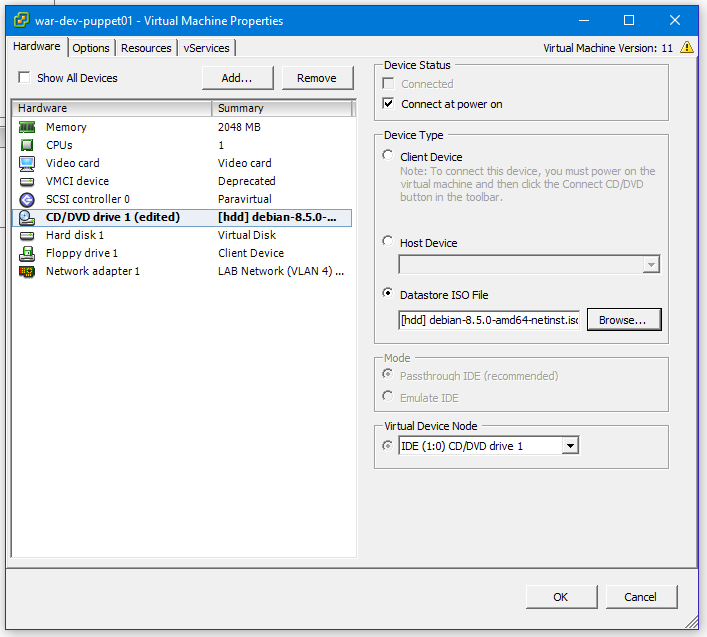Select Emulate IDE mode radio button

387,396
